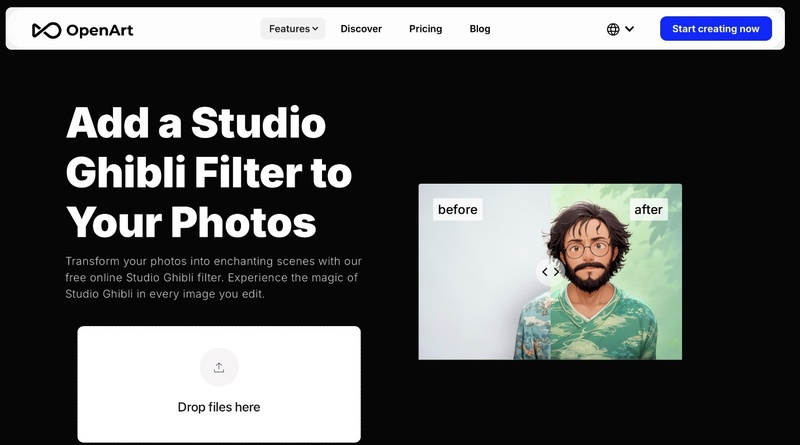Click the Ghibli-style portrait preview image

coord(550,271)
